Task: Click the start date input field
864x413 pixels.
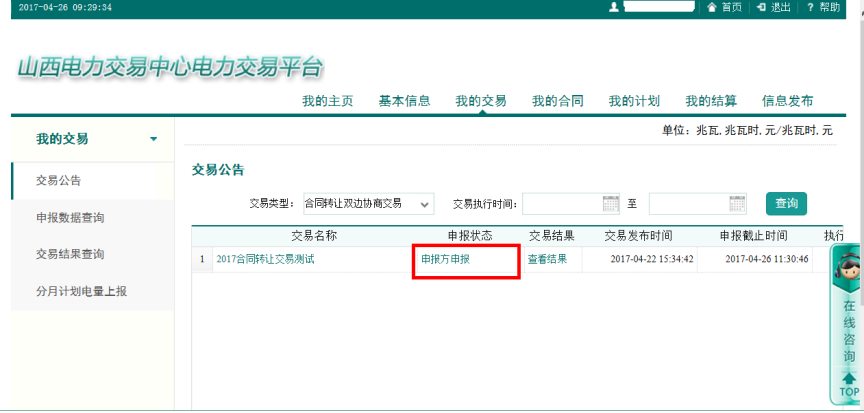Action: click(x=561, y=204)
